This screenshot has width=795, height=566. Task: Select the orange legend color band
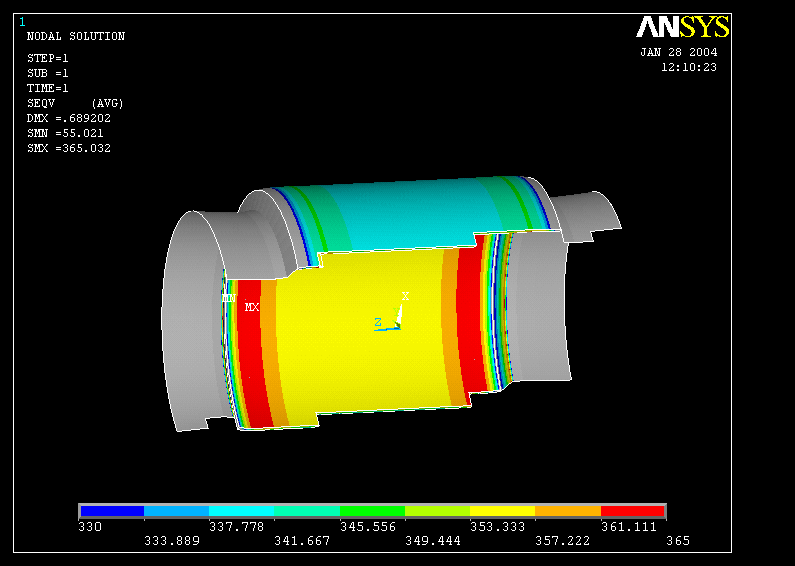click(x=568, y=511)
